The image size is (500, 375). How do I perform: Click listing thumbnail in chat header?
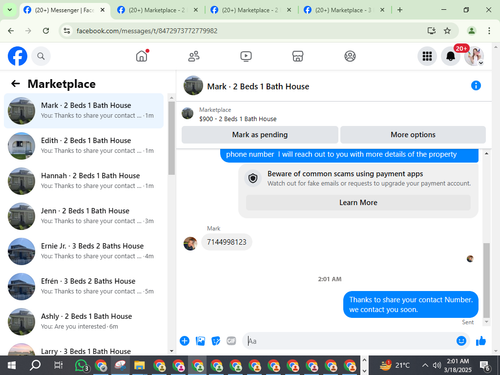point(193,86)
